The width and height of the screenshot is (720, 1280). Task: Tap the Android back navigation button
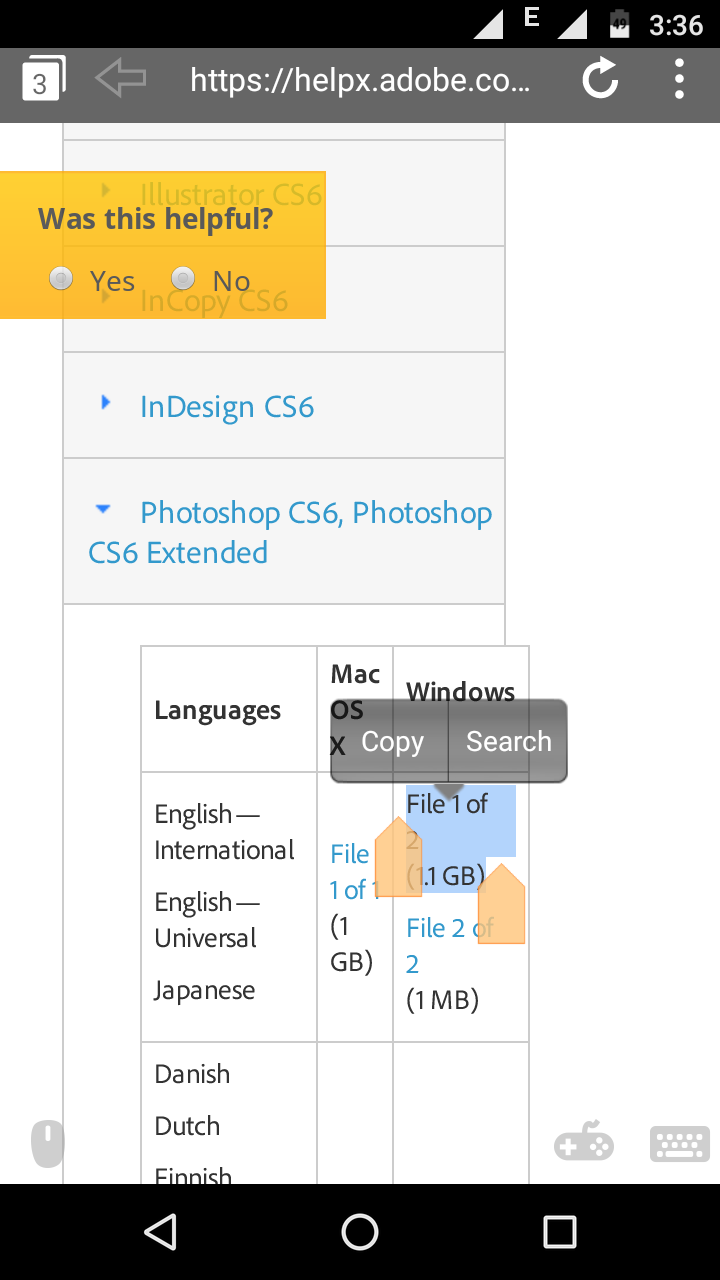(x=160, y=1232)
